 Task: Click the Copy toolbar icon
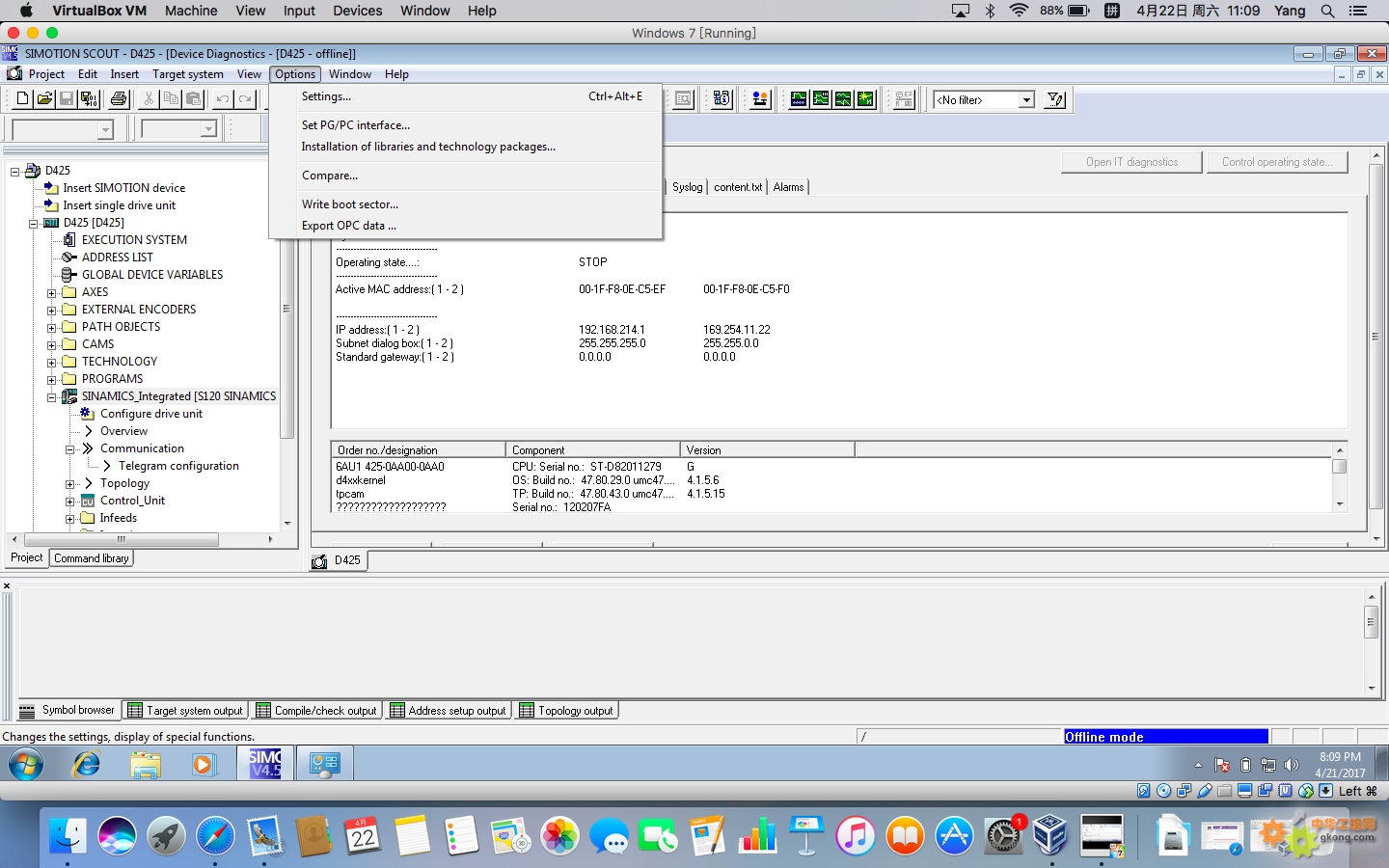pos(171,98)
